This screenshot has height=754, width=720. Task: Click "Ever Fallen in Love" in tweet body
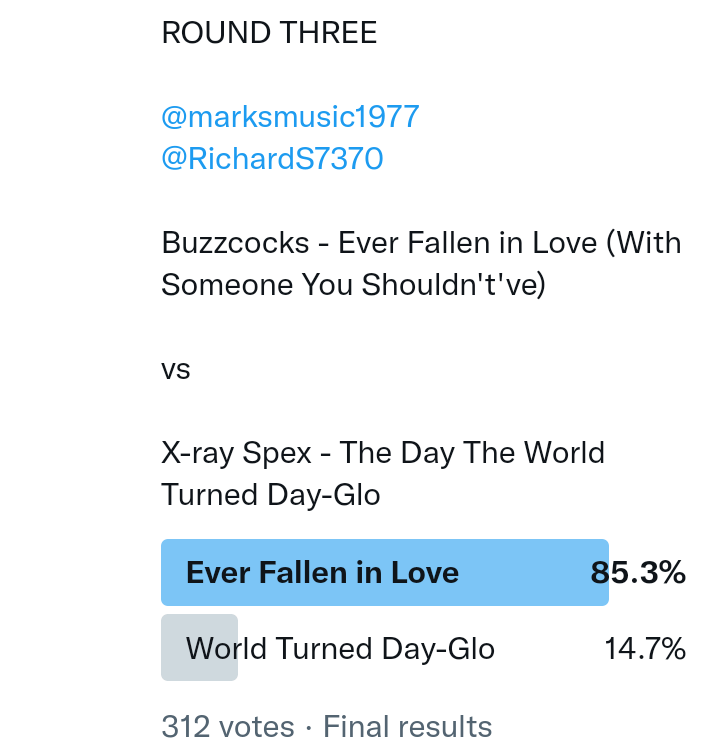(467, 243)
